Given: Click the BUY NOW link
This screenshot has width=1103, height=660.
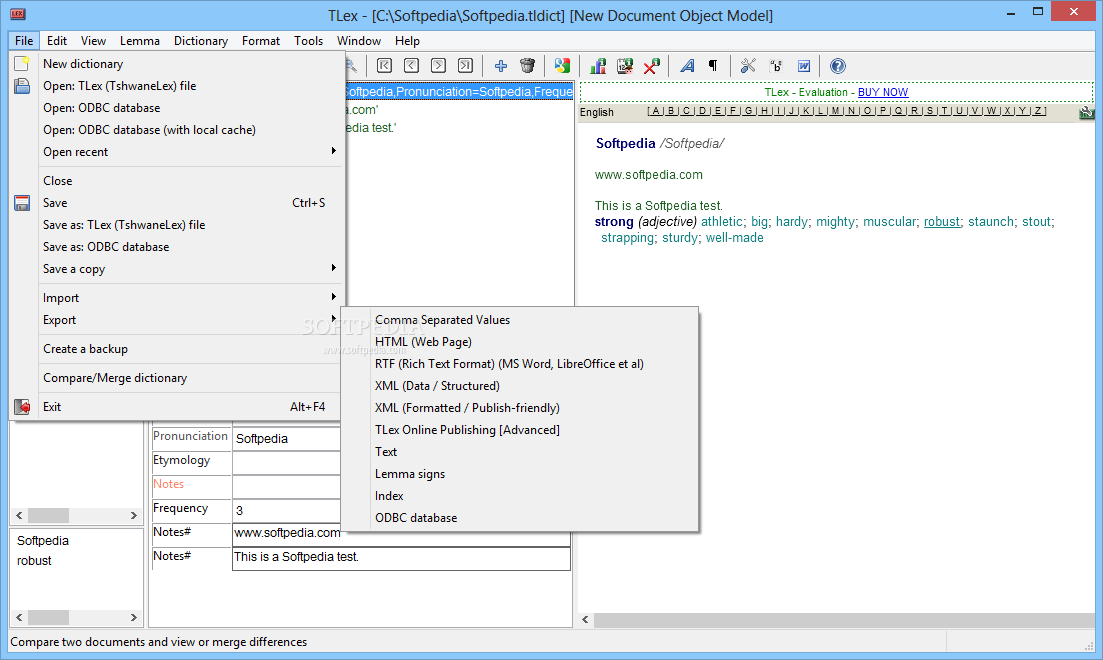Looking at the screenshot, I should 883,92.
